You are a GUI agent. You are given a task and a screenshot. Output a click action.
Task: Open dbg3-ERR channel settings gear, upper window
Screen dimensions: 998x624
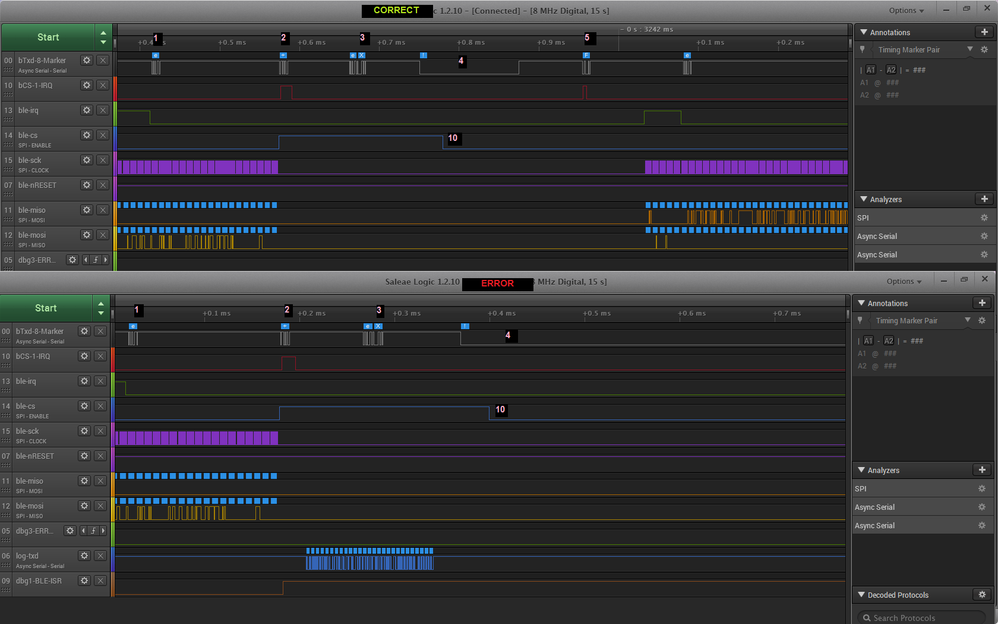[x=73, y=260]
